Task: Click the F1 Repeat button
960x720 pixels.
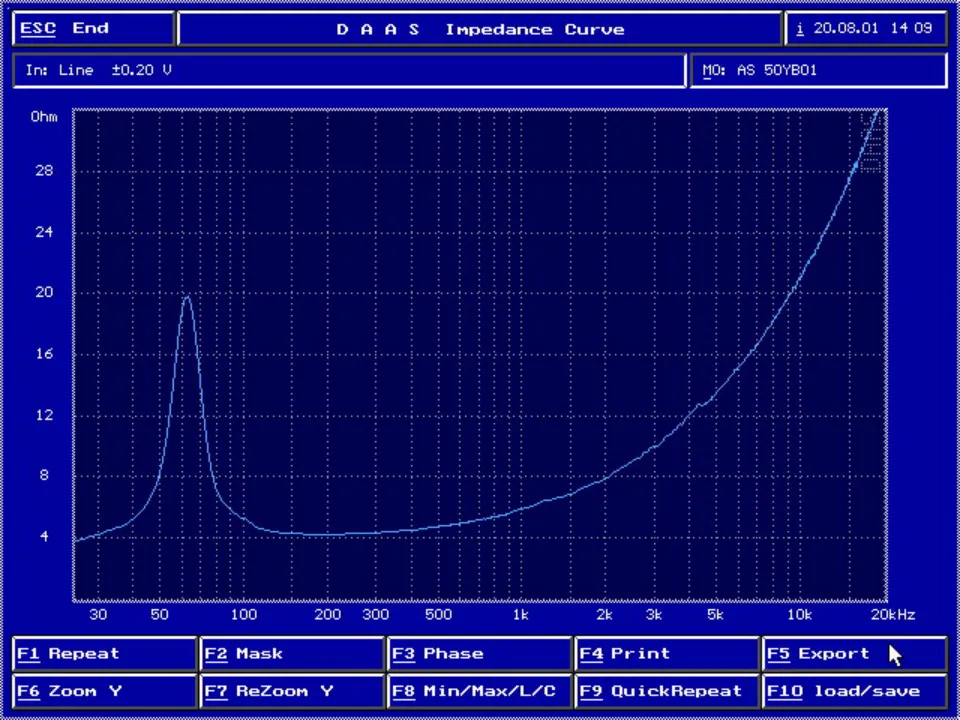Action: click(104, 654)
